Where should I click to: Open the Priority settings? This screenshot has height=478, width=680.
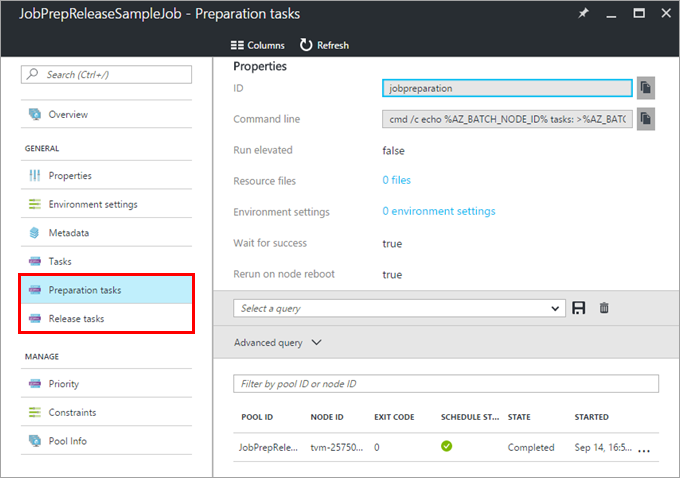pos(63,383)
